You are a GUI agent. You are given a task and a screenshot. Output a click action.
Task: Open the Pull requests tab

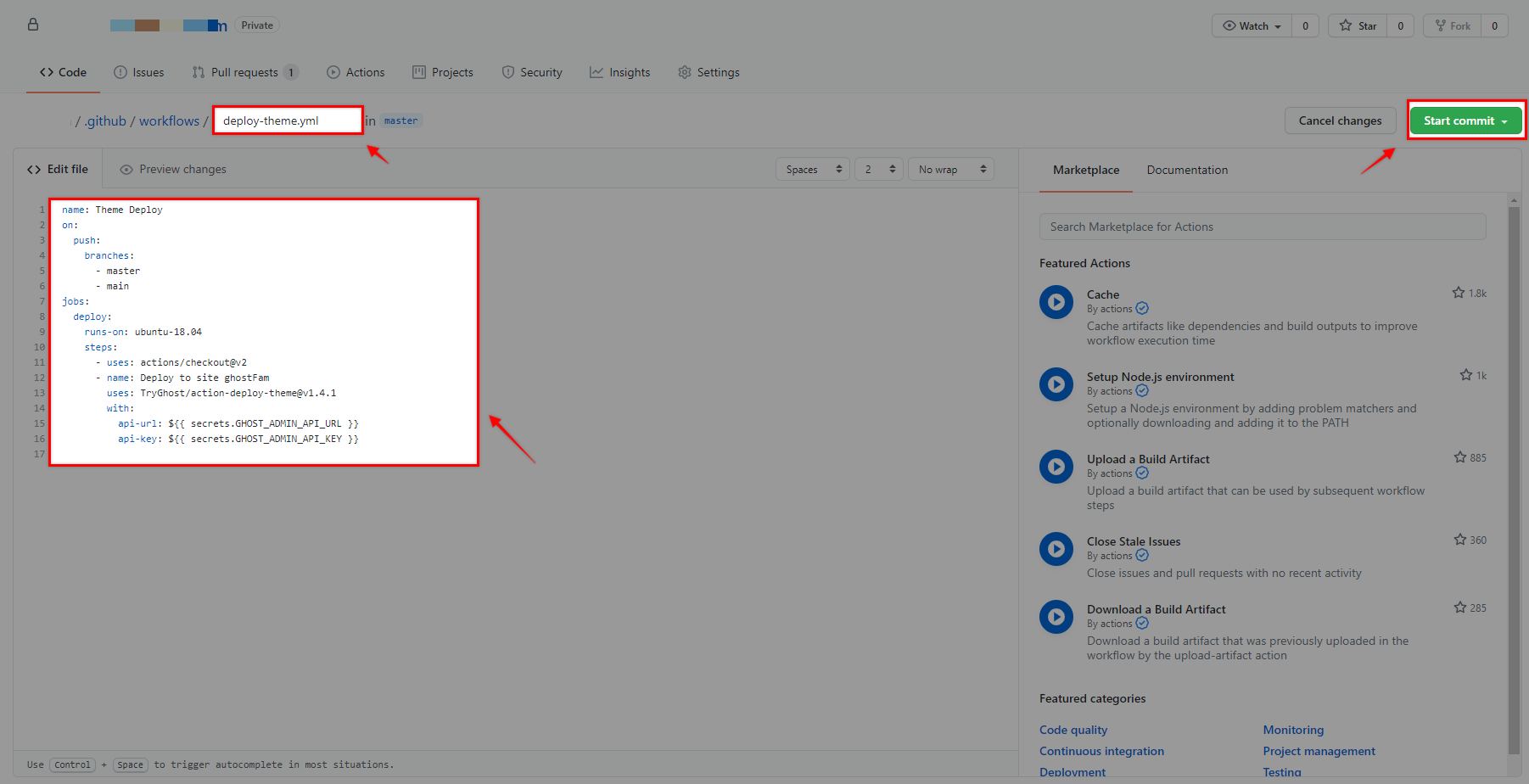[x=245, y=72]
